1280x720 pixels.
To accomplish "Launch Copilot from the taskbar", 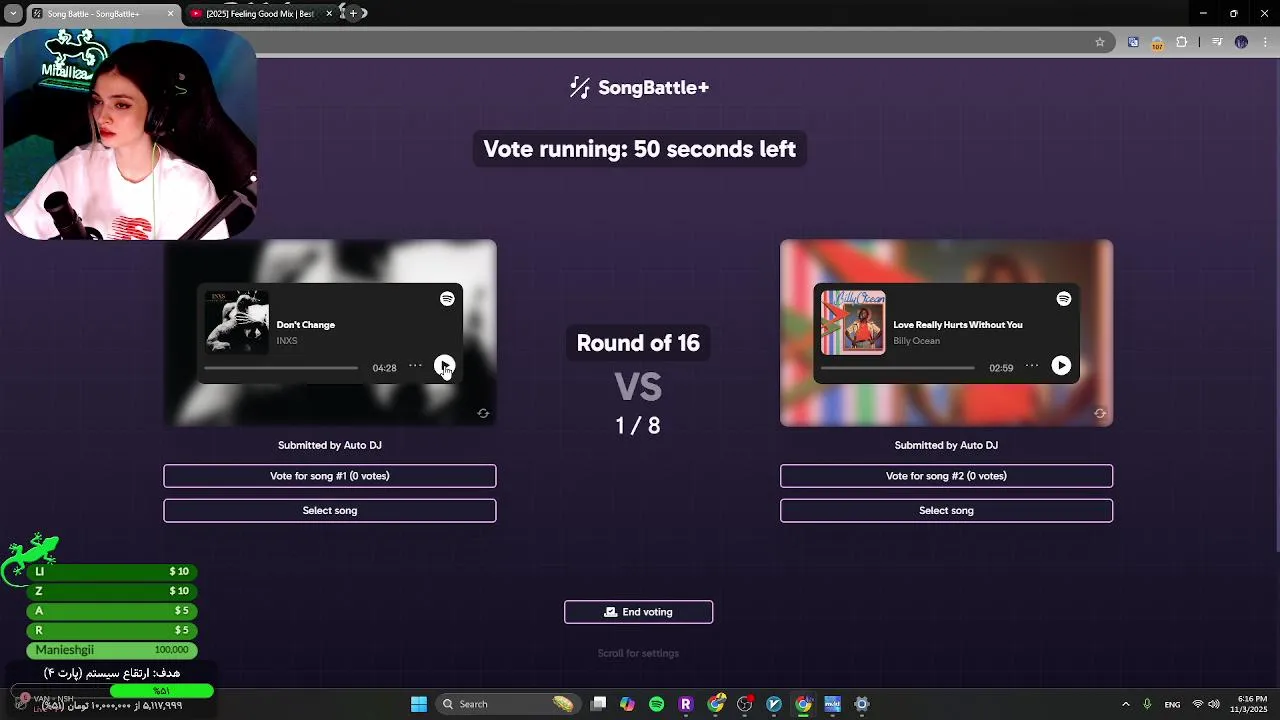I will (627, 704).
